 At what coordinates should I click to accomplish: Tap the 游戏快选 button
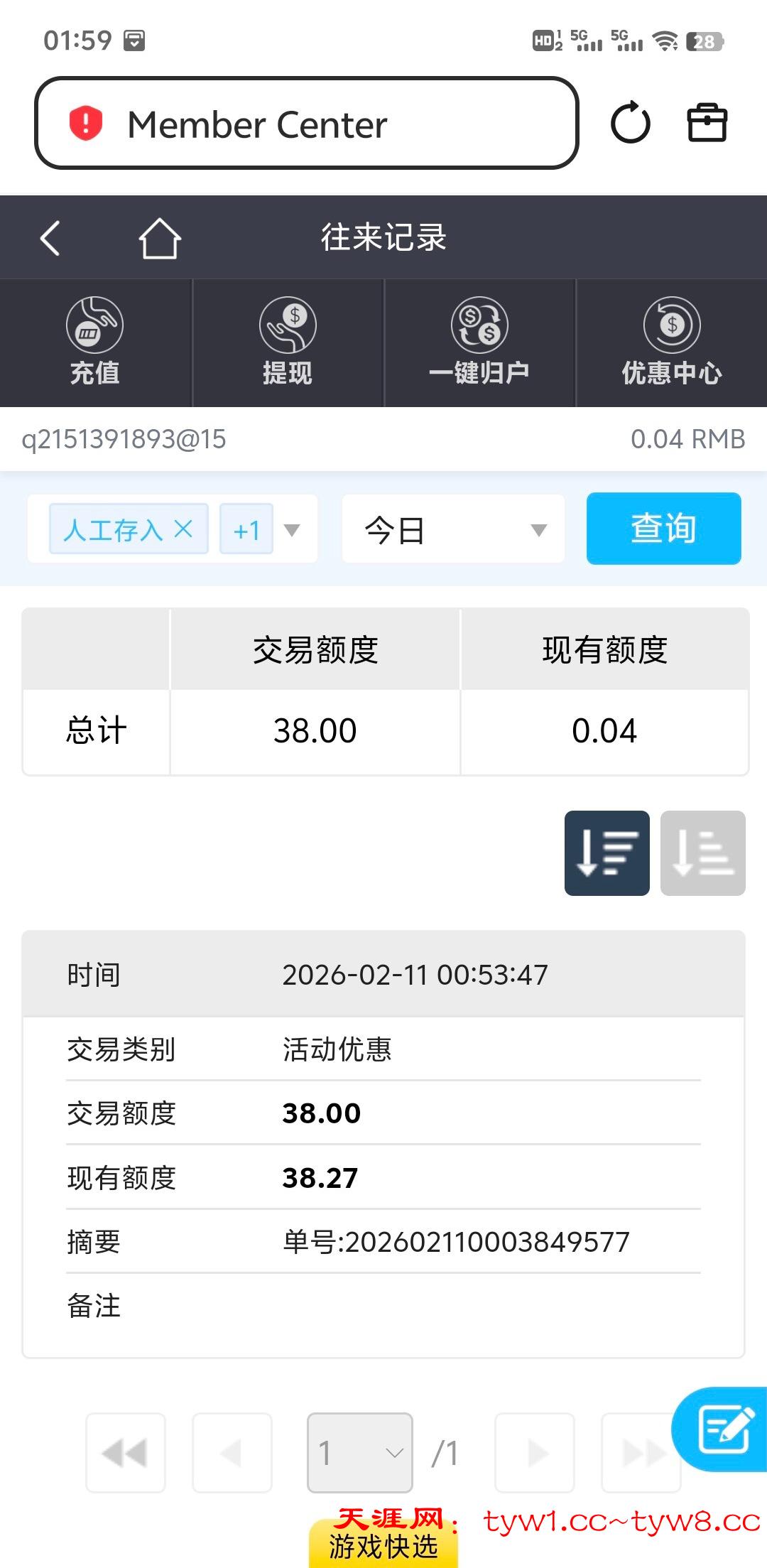point(383,1547)
